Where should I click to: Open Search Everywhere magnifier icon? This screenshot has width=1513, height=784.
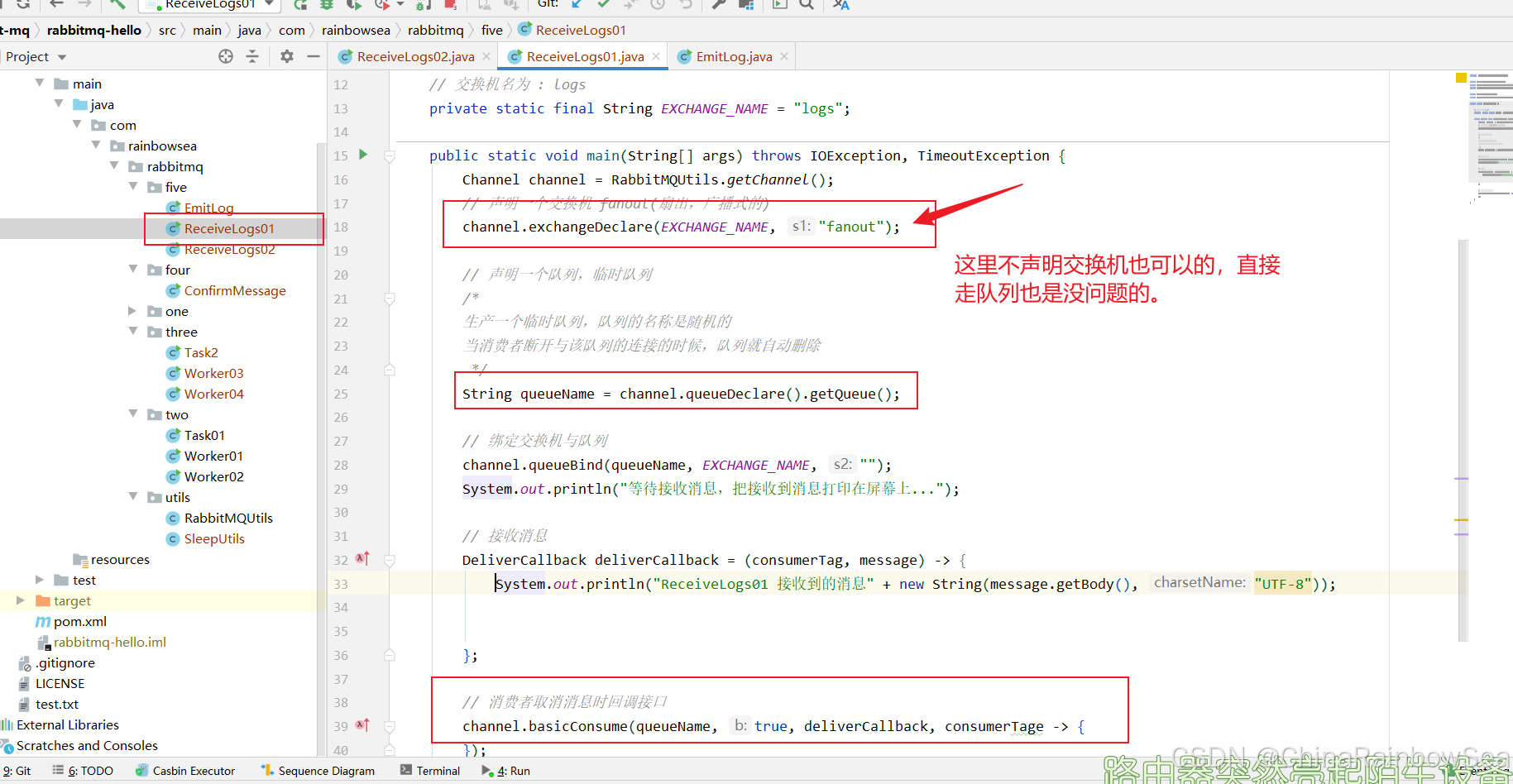[807, 6]
